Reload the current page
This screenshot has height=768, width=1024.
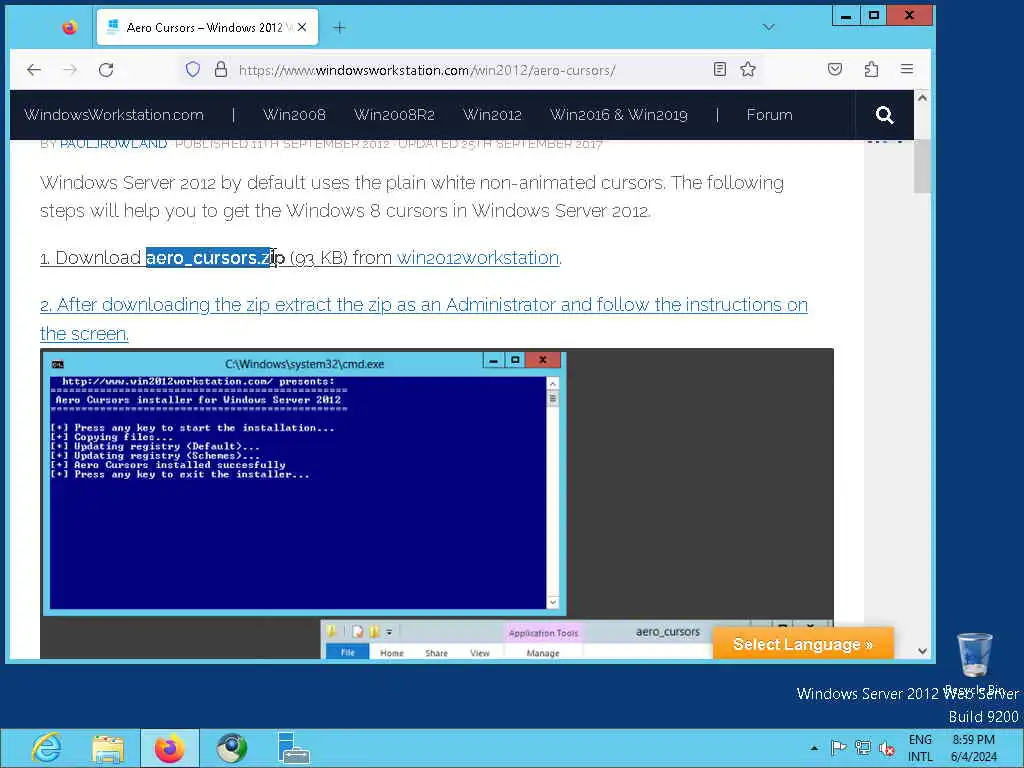[106, 70]
